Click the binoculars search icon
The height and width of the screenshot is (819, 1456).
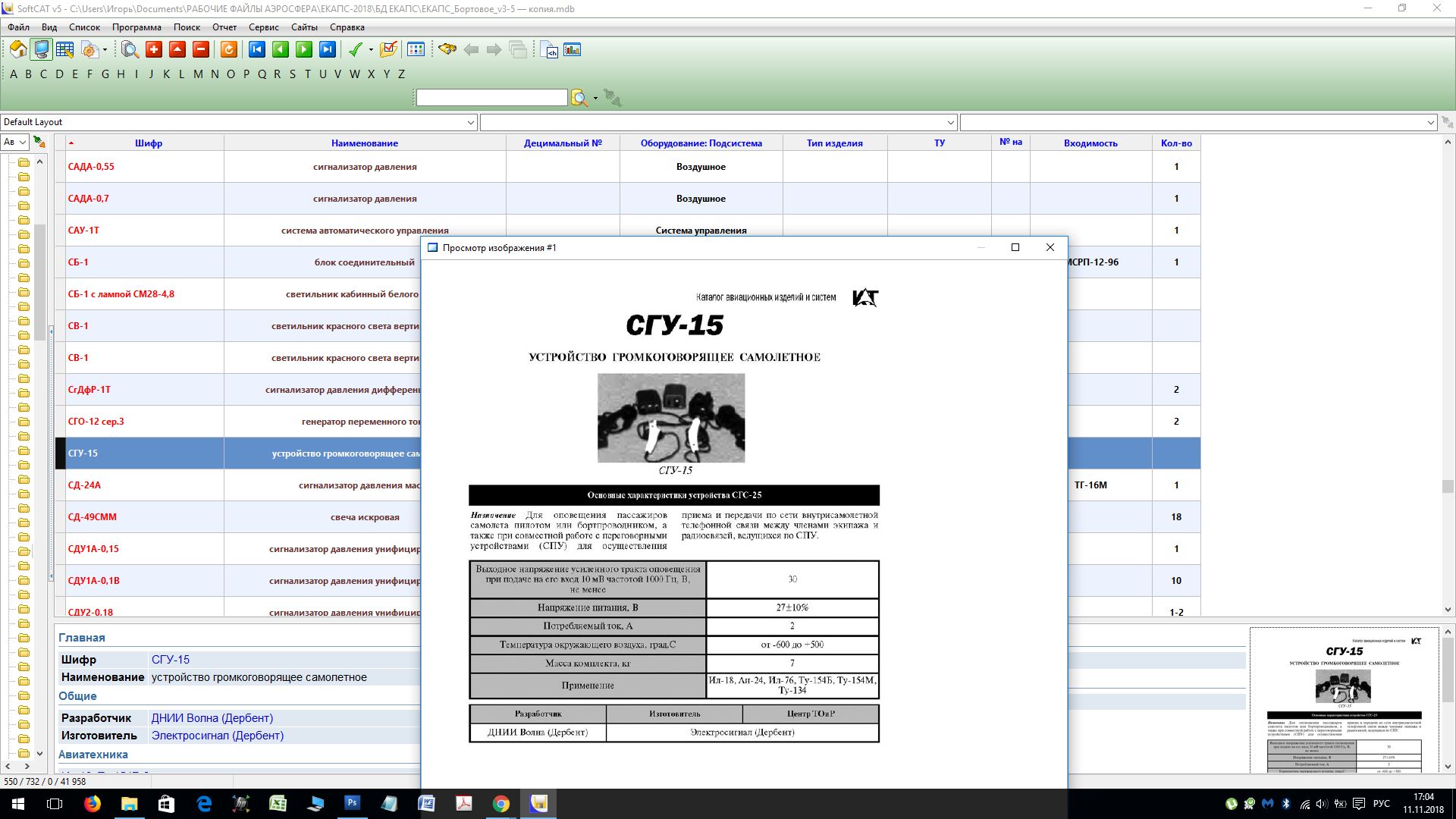click(x=447, y=50)
